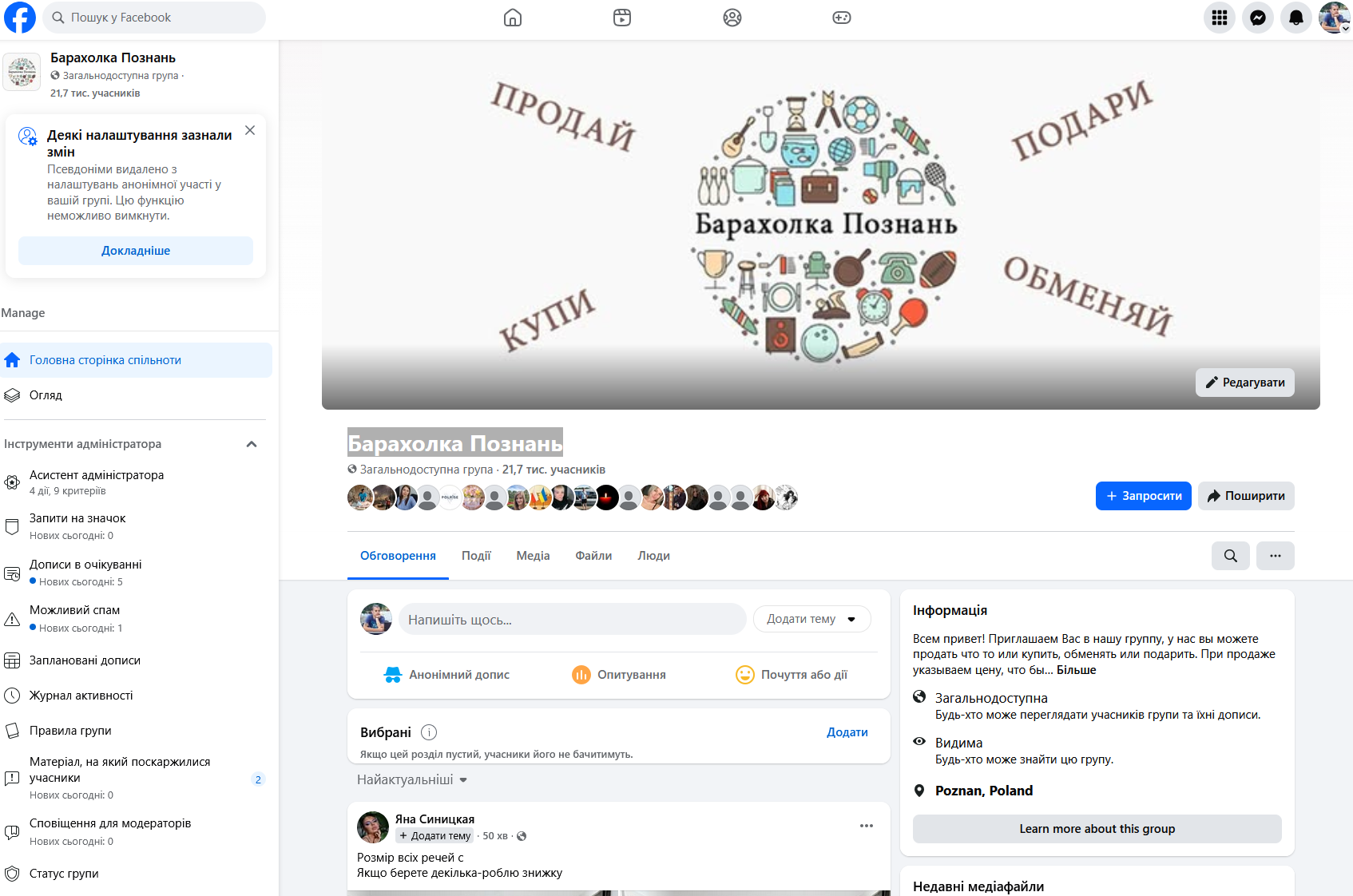Open Messenger from the top right
The height and width of the screenshot is (896, 1353).
click(x=1257, y=18)
